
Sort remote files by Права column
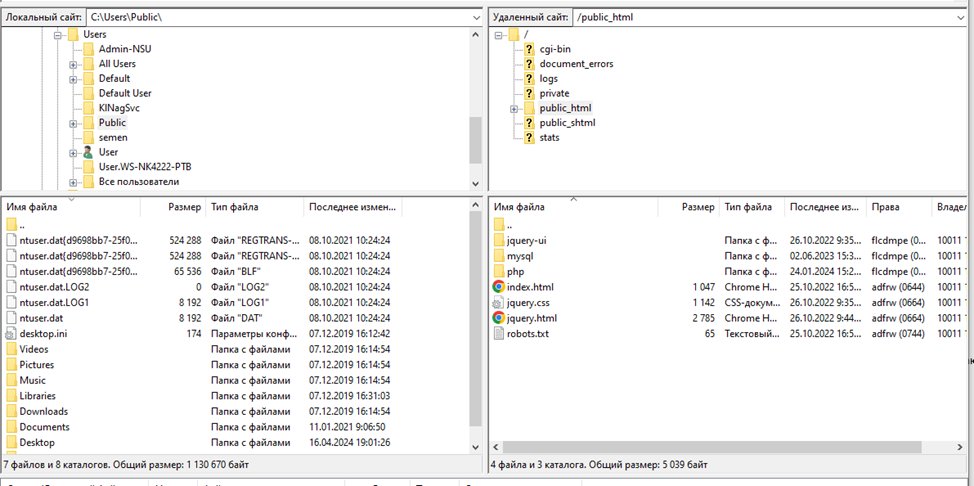(x=886, y=207)
